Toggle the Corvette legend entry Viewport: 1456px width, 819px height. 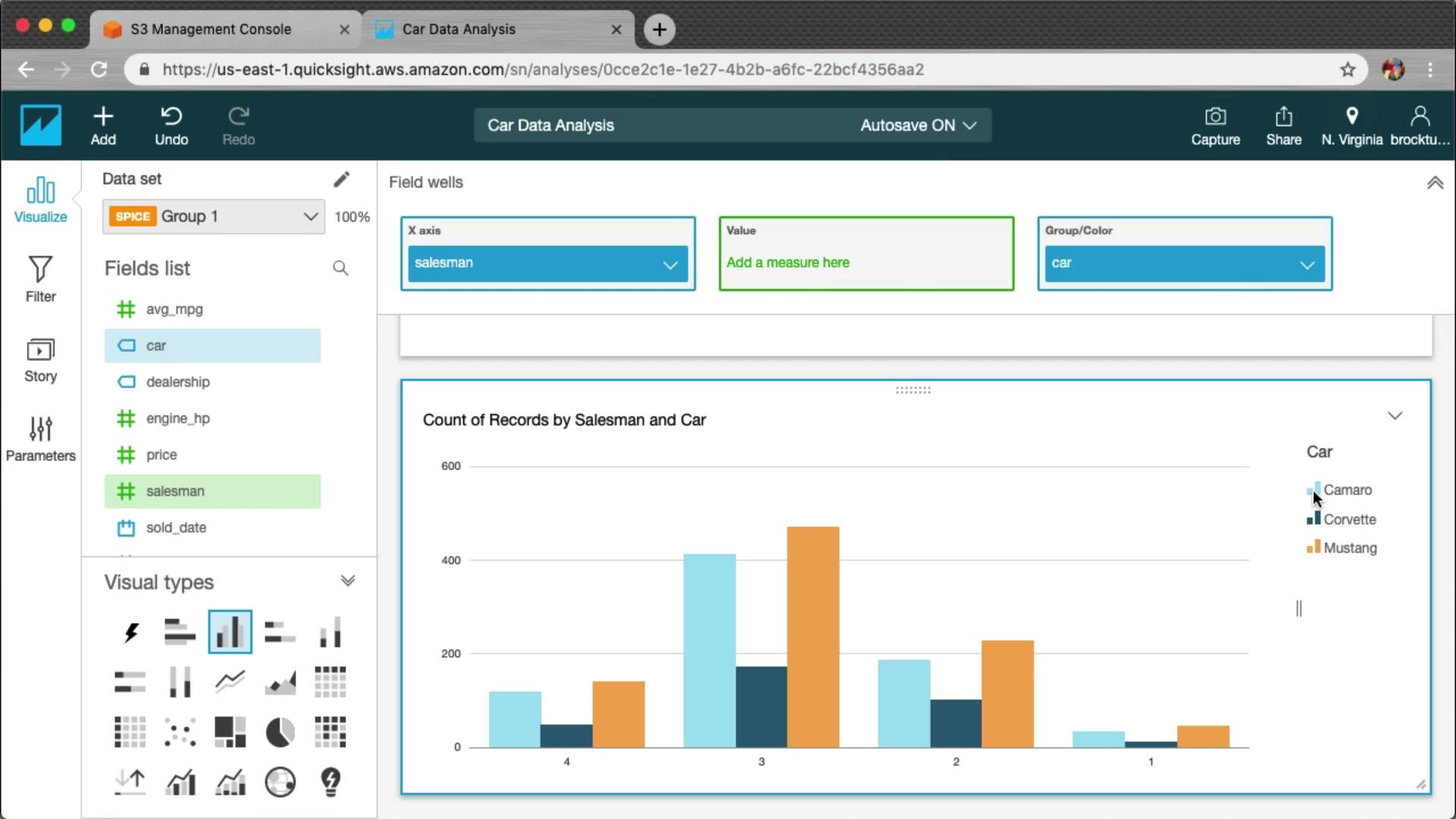point(1349,519)
